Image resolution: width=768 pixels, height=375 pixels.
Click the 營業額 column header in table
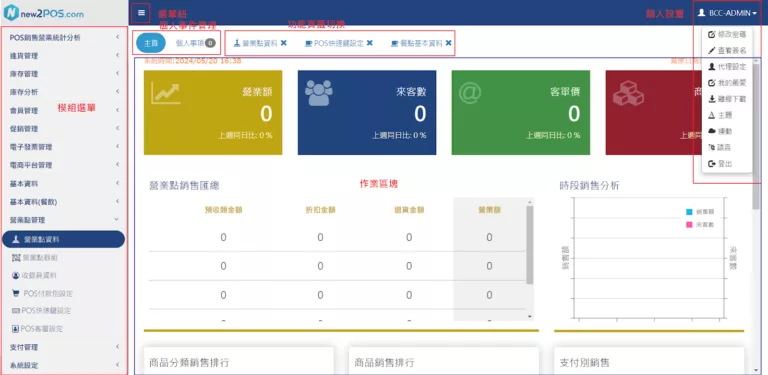click(x=489, y=210)
